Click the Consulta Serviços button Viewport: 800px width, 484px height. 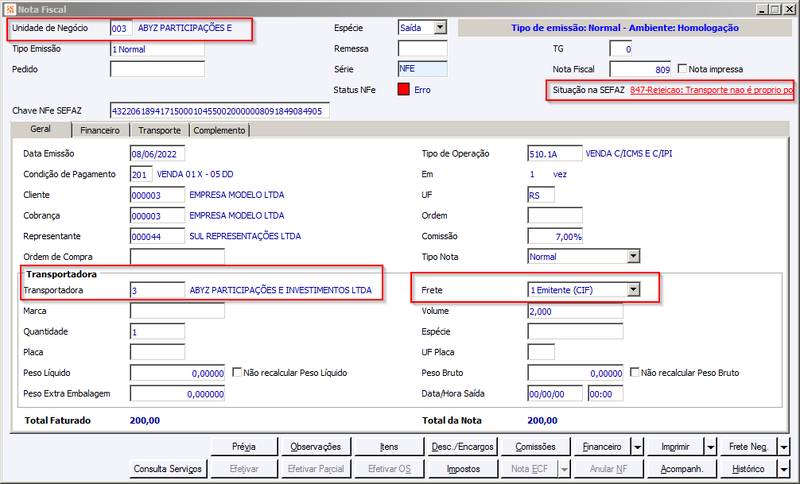168,469
